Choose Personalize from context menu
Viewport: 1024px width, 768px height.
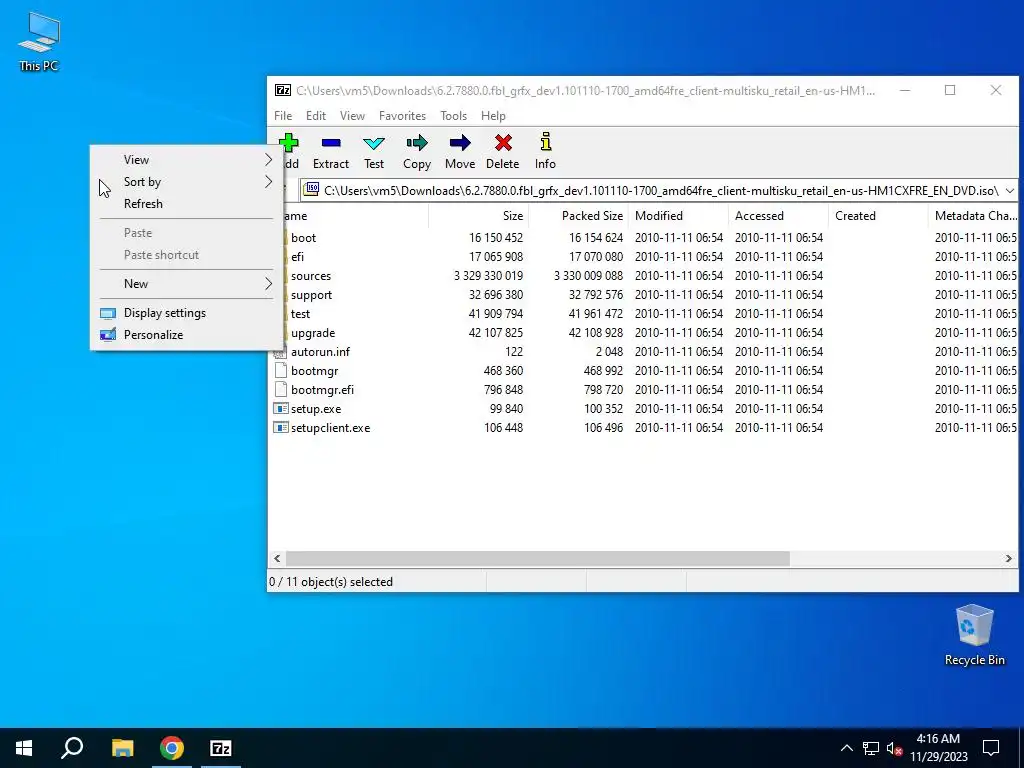[186, 335]
